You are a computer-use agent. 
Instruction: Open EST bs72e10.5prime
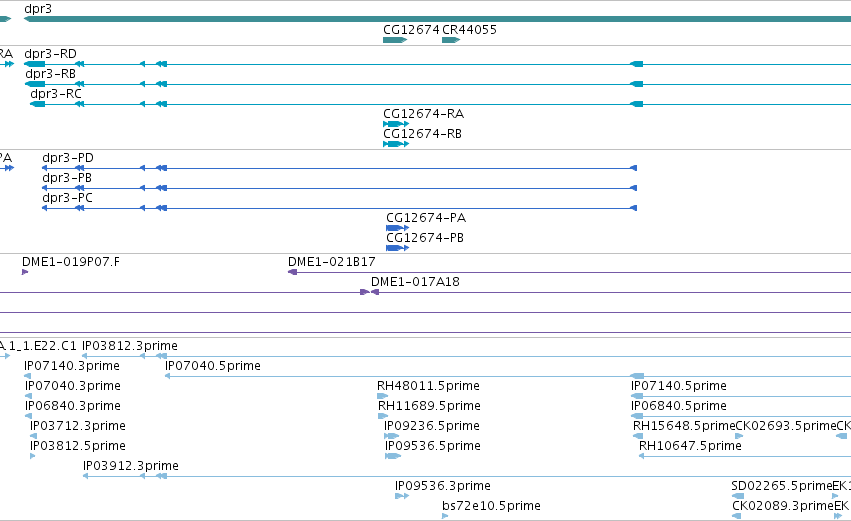click(491, 506)
